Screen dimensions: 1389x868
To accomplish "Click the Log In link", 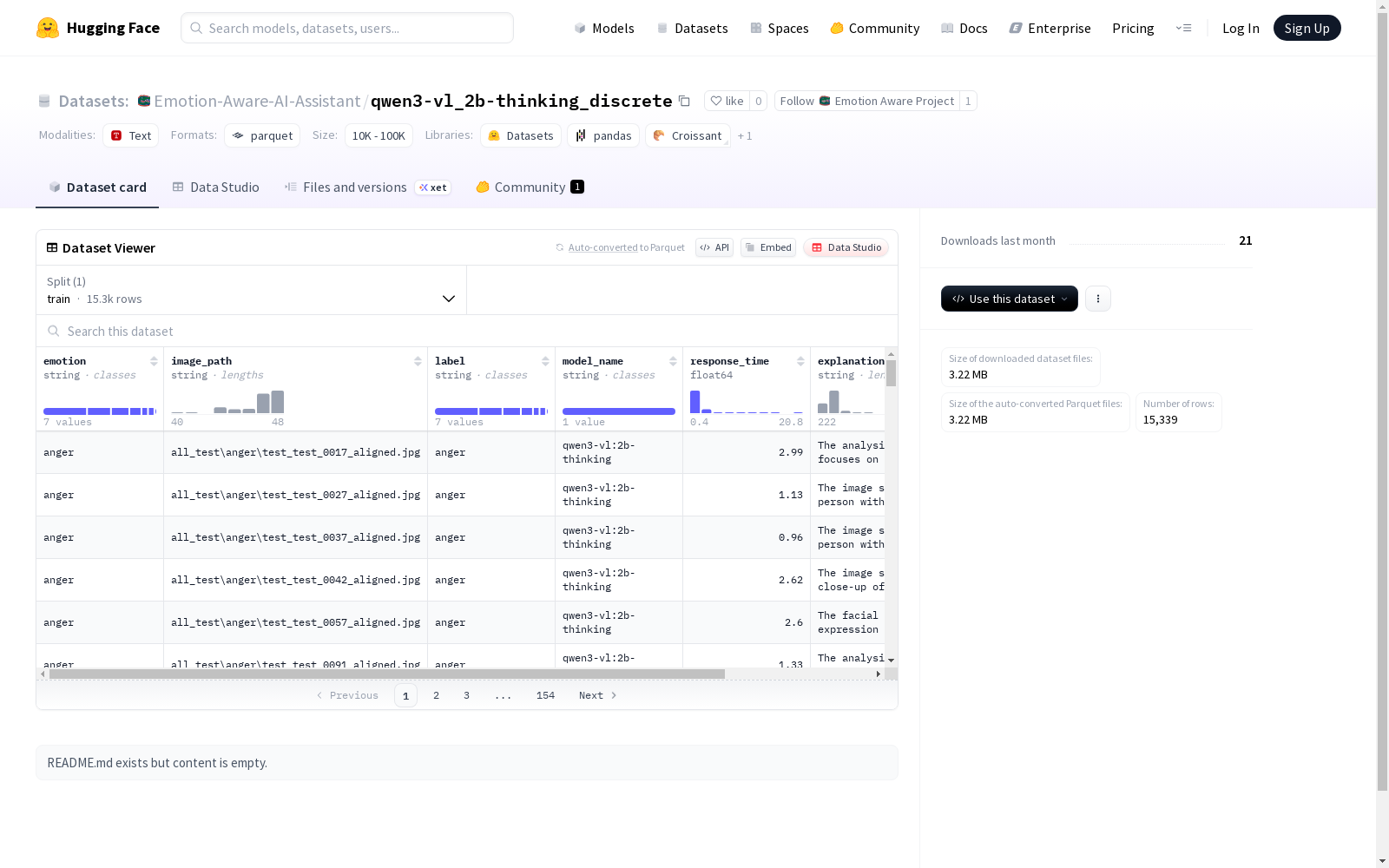I will click(1241, 28).
